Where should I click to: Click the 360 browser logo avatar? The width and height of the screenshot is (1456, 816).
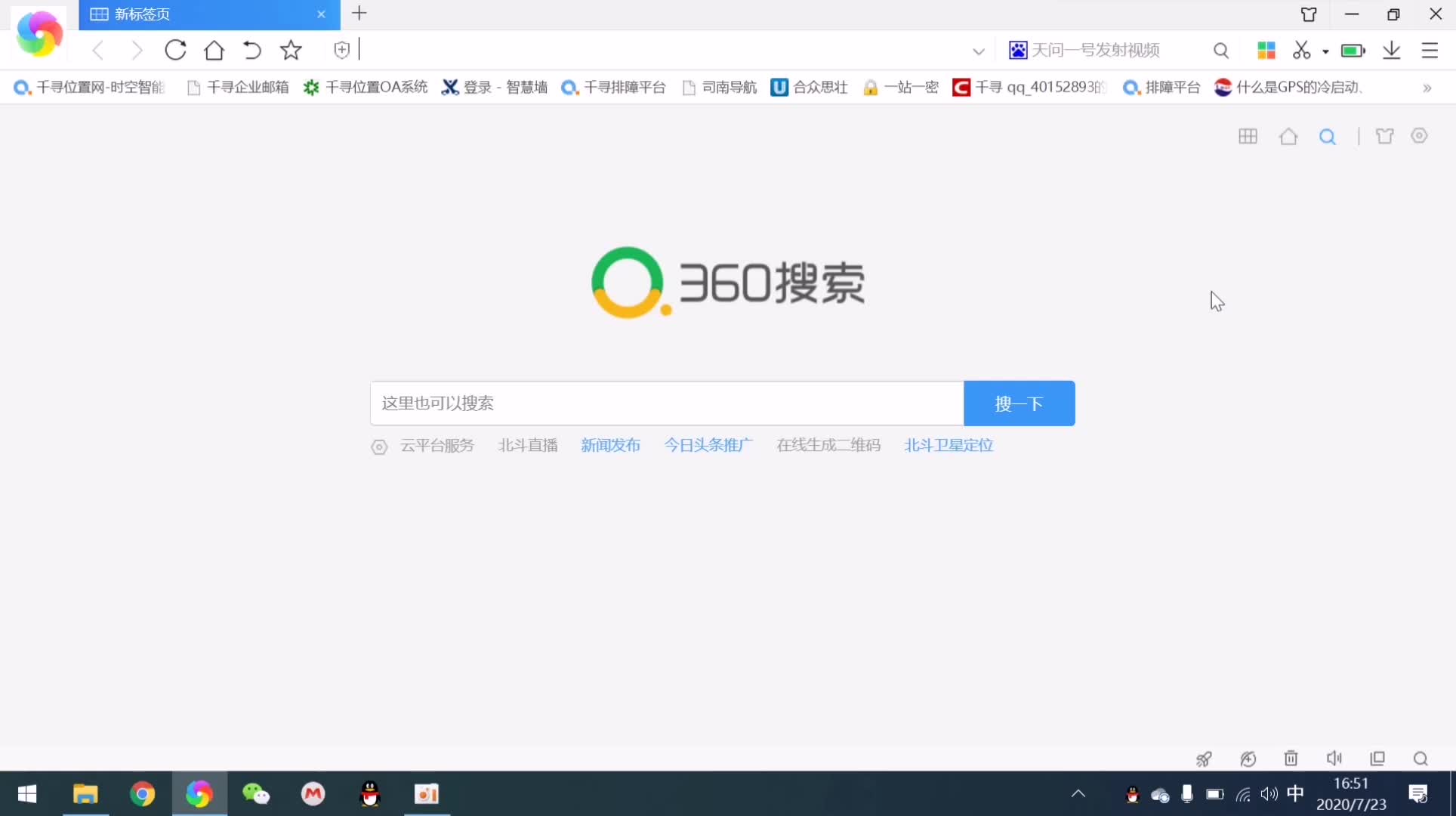coord(39,34)
